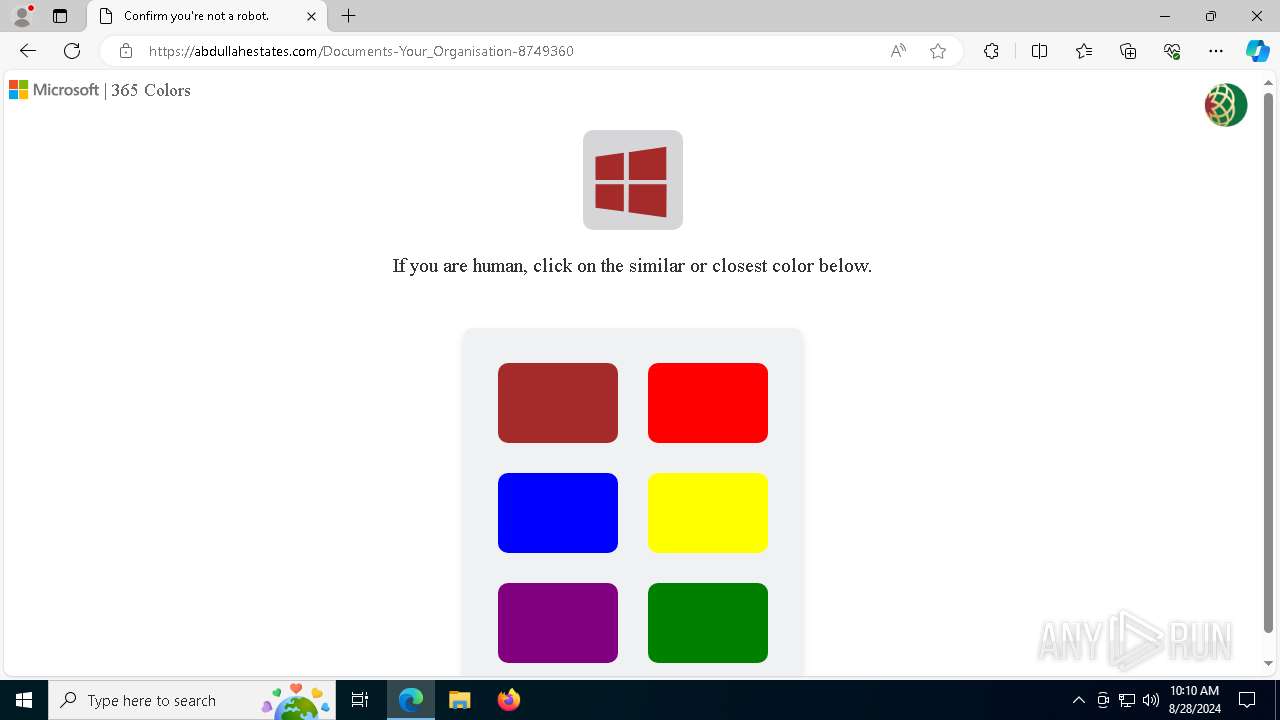This screenshot has width=1280, height=720.
Task: Open browser Extensions menu
Action: 991,51
